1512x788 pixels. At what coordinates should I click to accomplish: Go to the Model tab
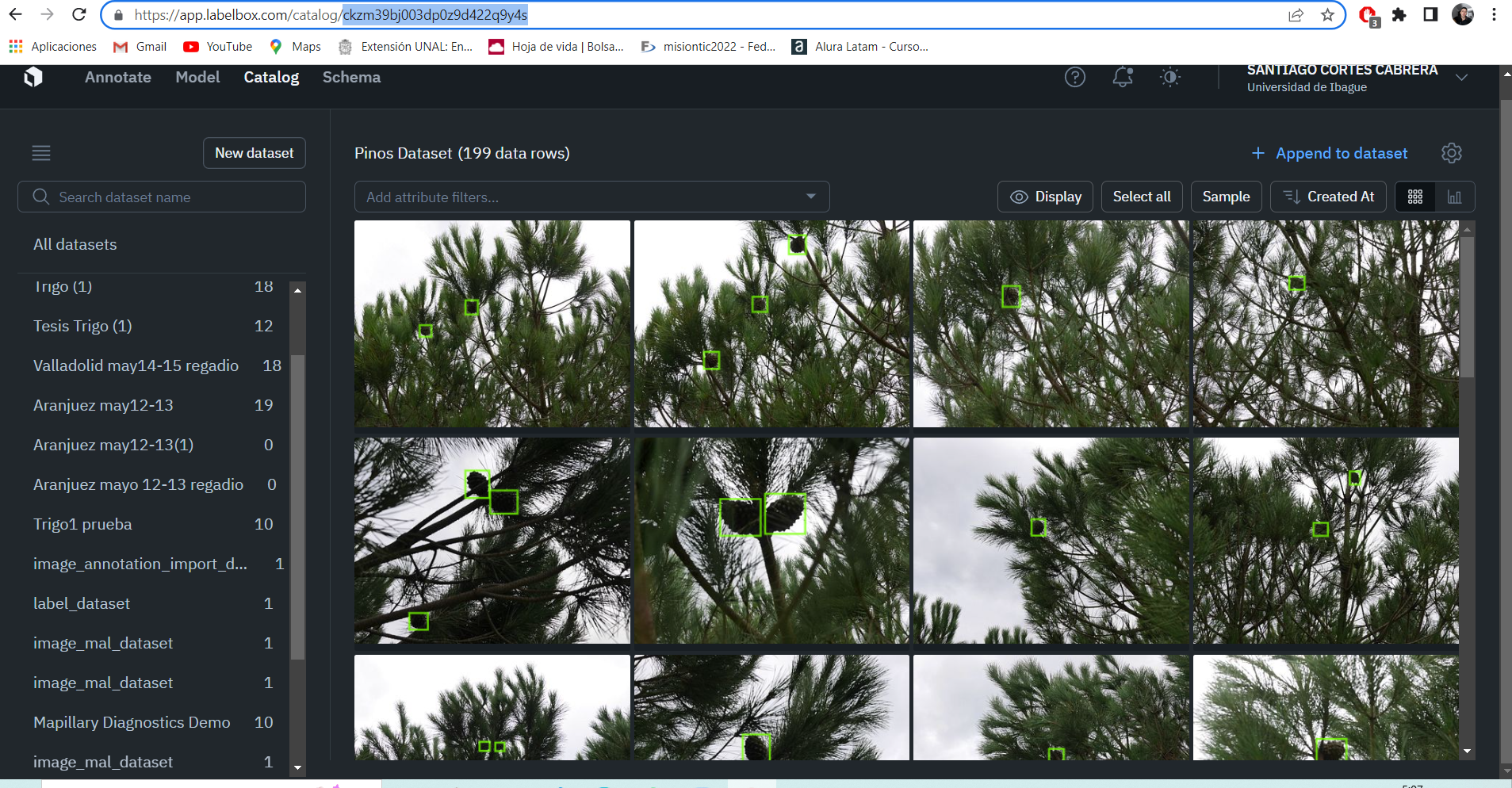click(x=197, y=77)
